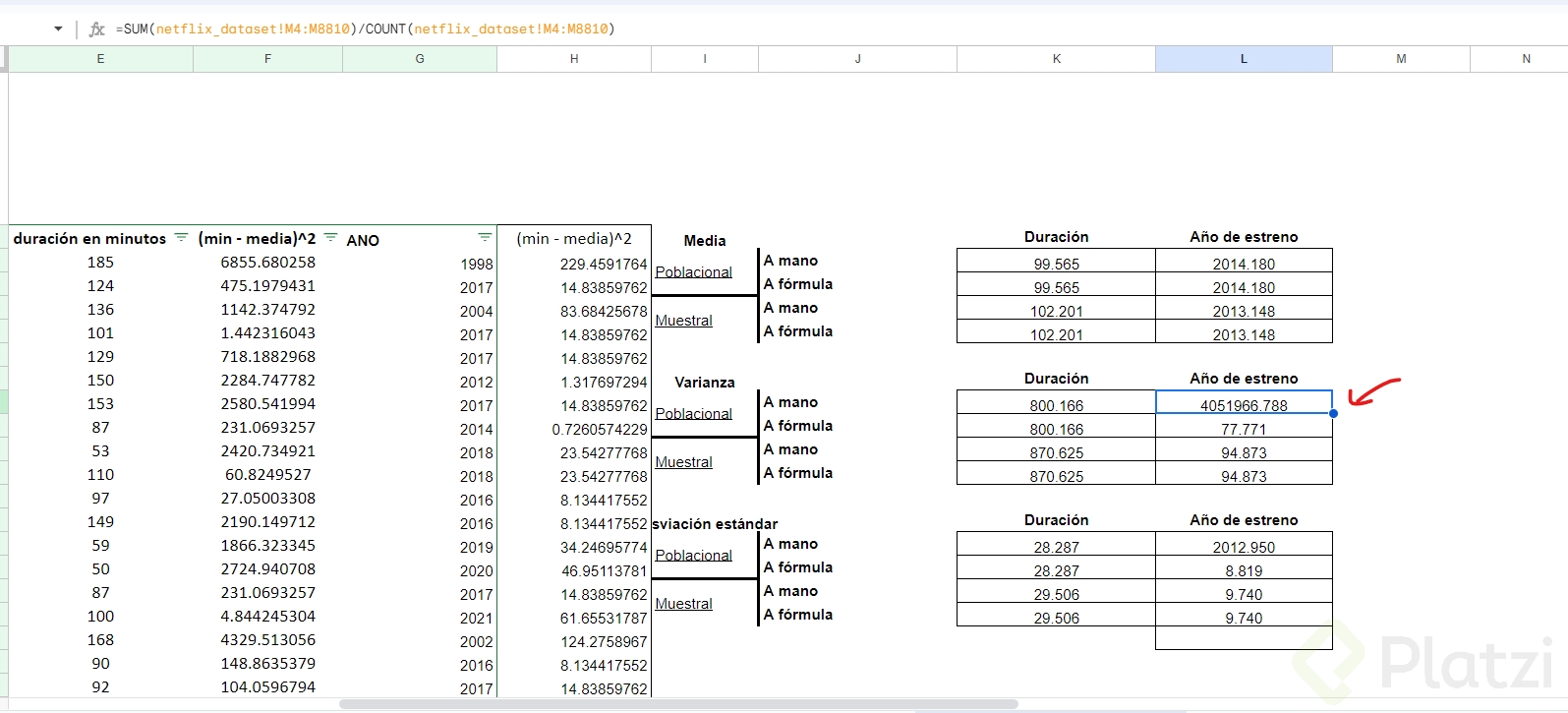Select column E header
The height and width of the screenshot is (713, 1568).
point(100,59)
